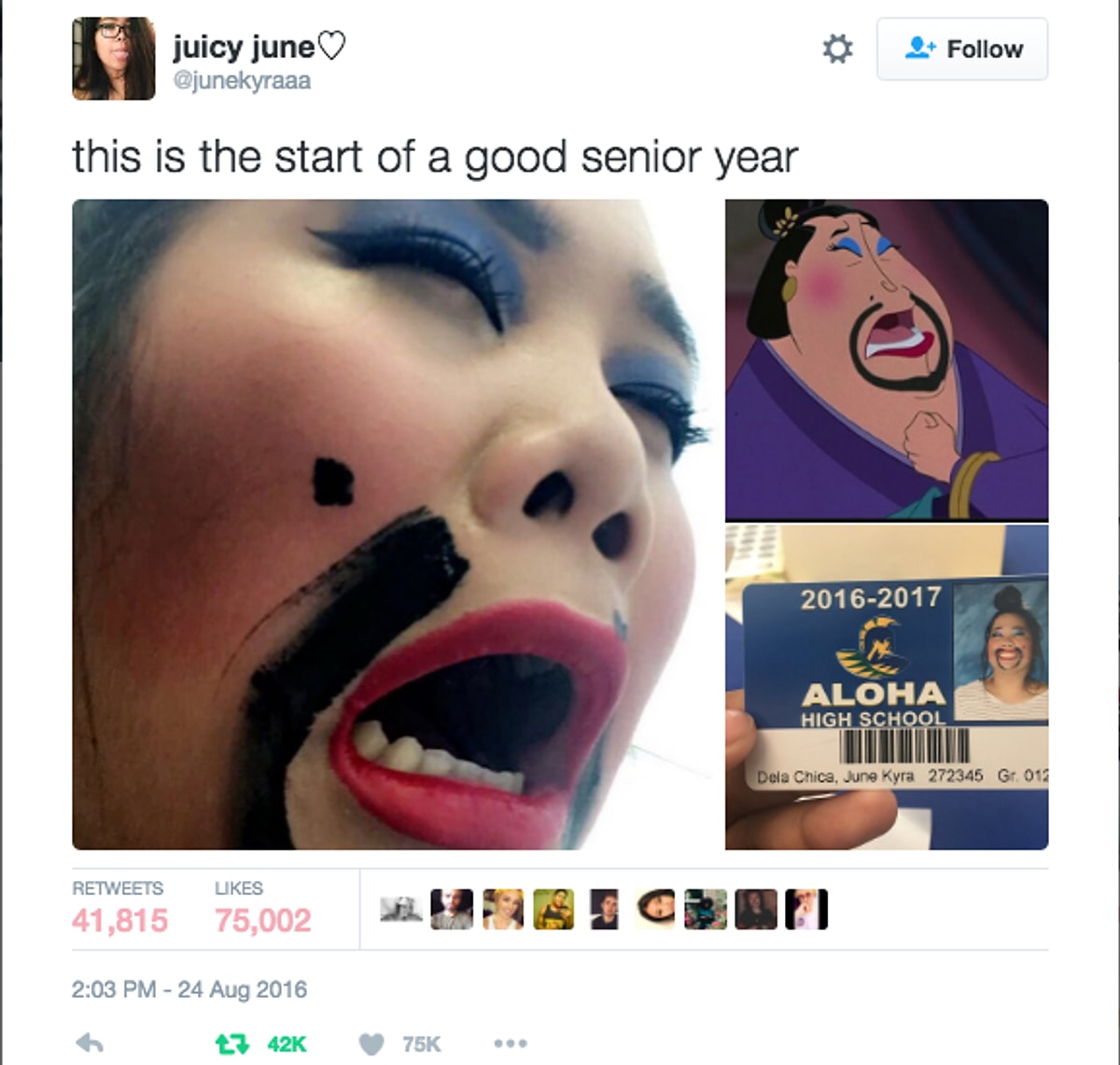The height and width of the screenshot is (1065, 1120).
Task: Open the juicy june profile avatar
Action: (x=114, y=58)
